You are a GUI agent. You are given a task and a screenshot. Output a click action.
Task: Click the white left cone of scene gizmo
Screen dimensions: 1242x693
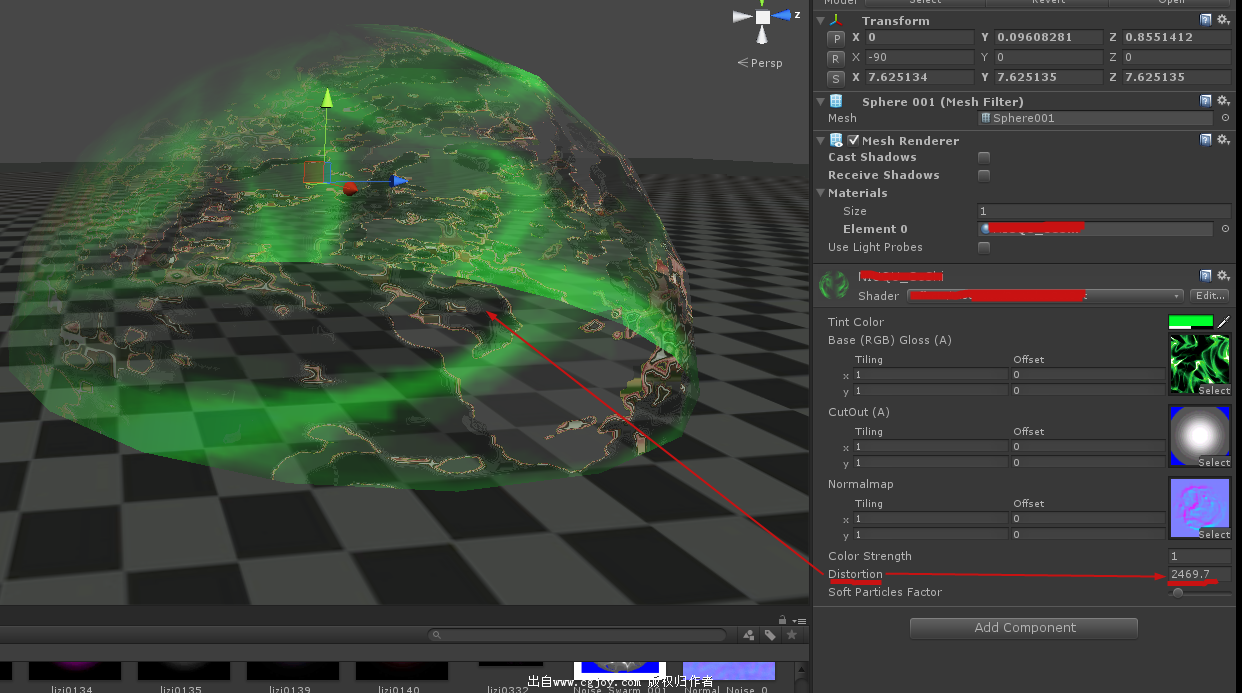point(741,16)
